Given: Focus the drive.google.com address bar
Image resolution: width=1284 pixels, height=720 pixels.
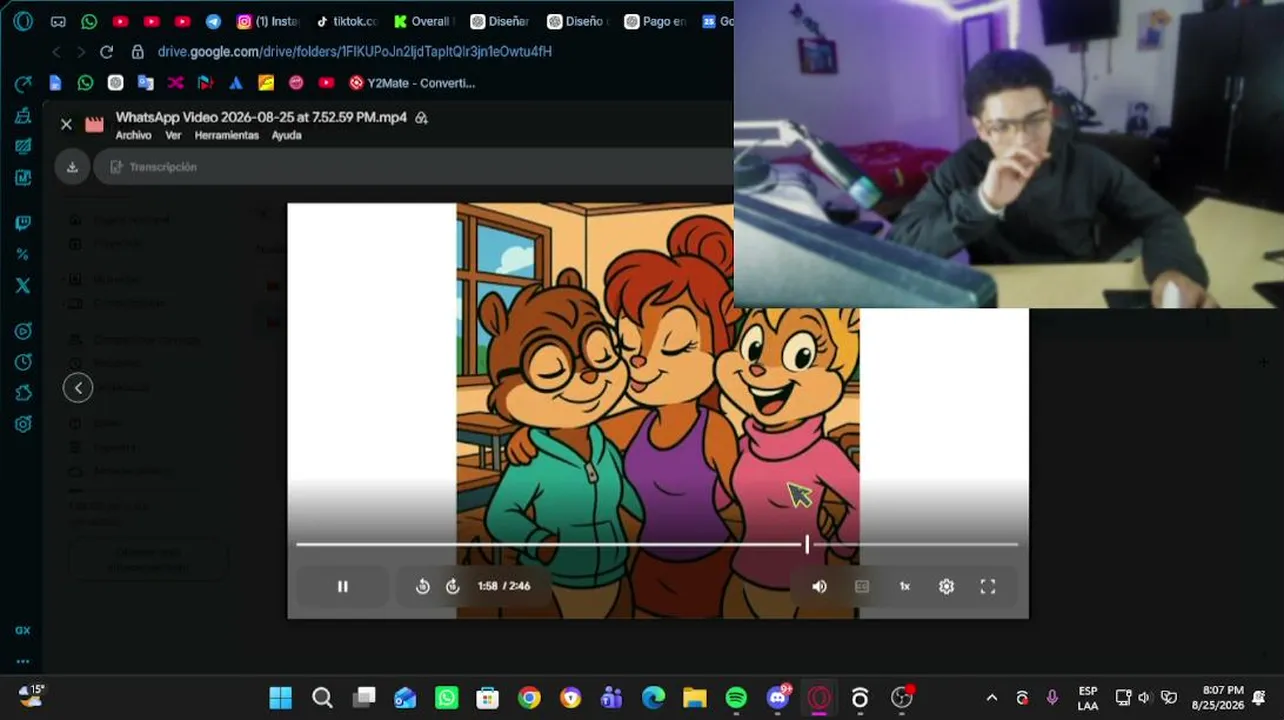Looking at the screenshot, I should click(x=355, y=51).
